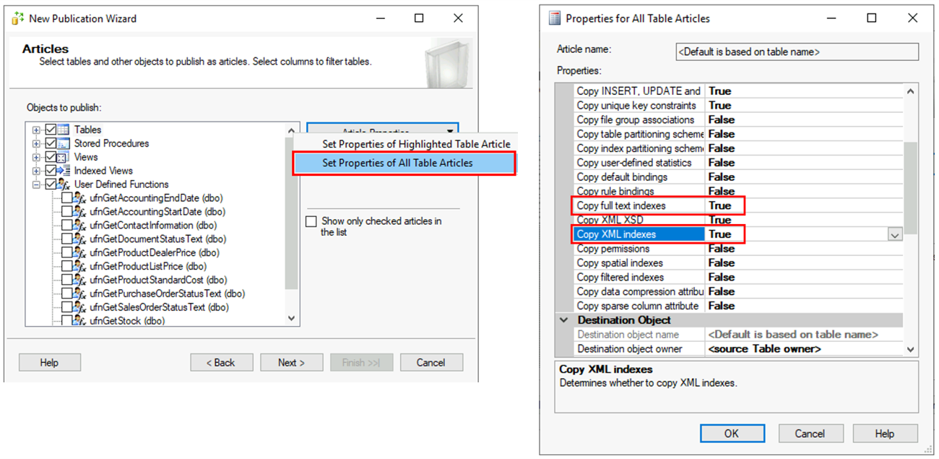This screenshot has width=939, height=459.
Task: Select ufnGetStock (dbo) tree item
Action: tap(127, 321)
